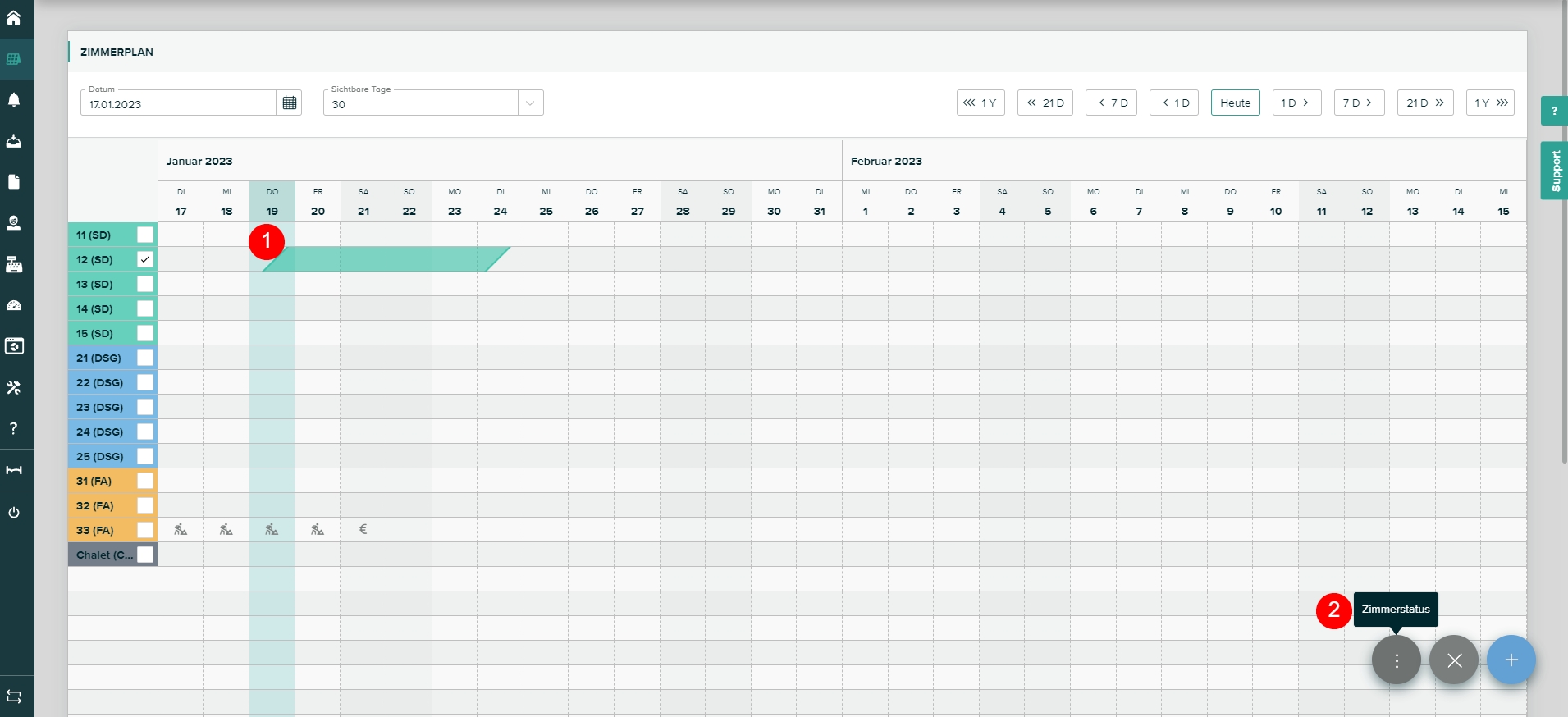Click the Datum input field
1568x717 pixels.
[x=178, y=104]
